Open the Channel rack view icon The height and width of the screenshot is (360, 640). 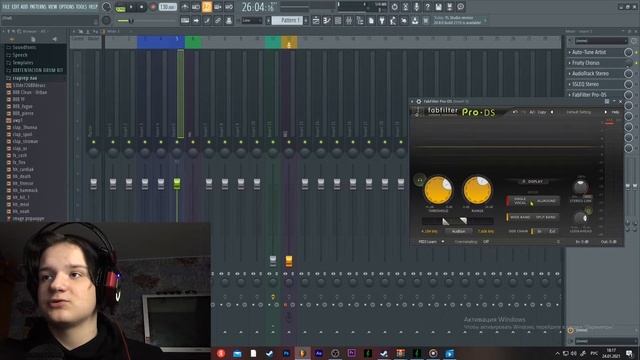[x=338, y=20]
